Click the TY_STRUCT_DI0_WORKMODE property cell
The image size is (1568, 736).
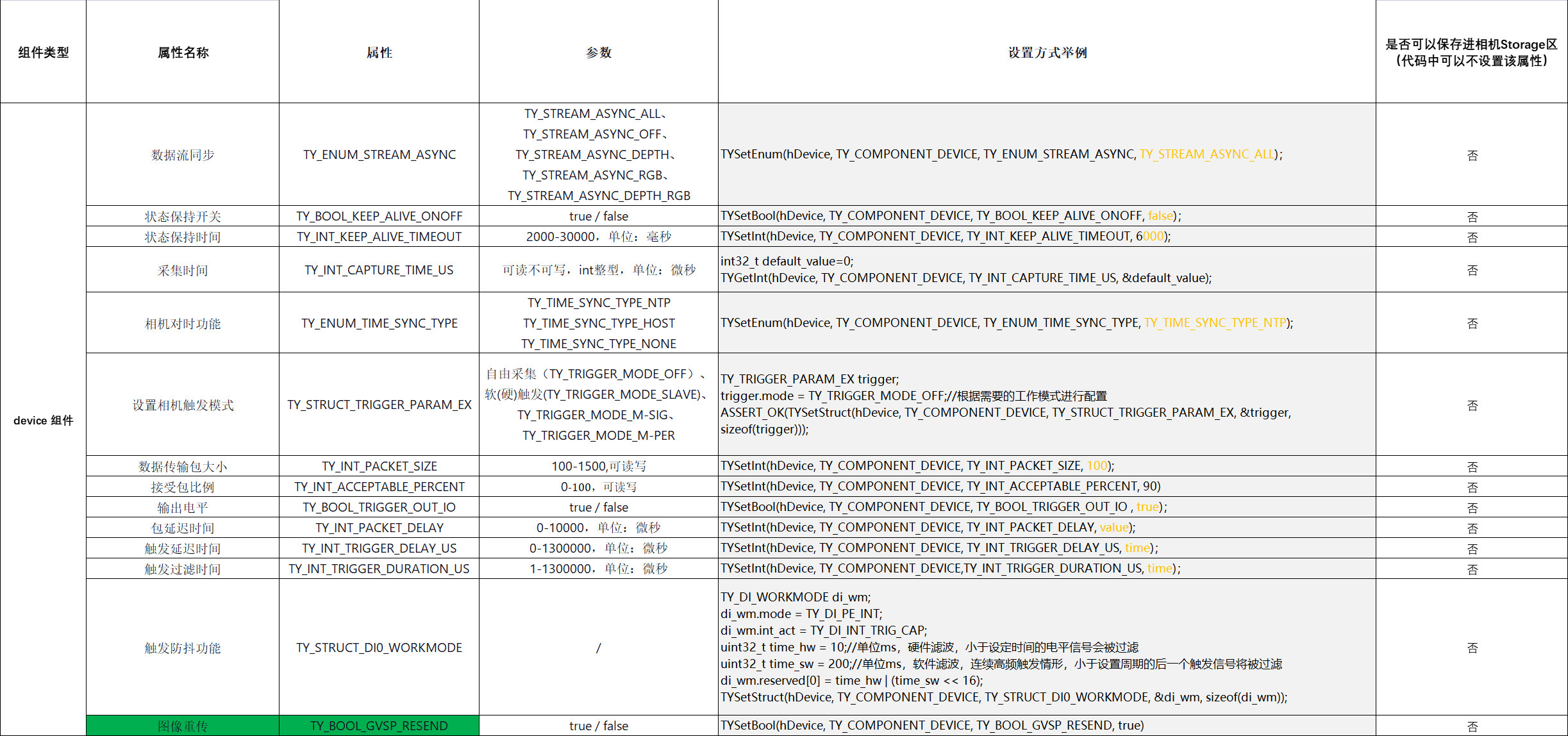pyautogui.click(x=379, y=648)
